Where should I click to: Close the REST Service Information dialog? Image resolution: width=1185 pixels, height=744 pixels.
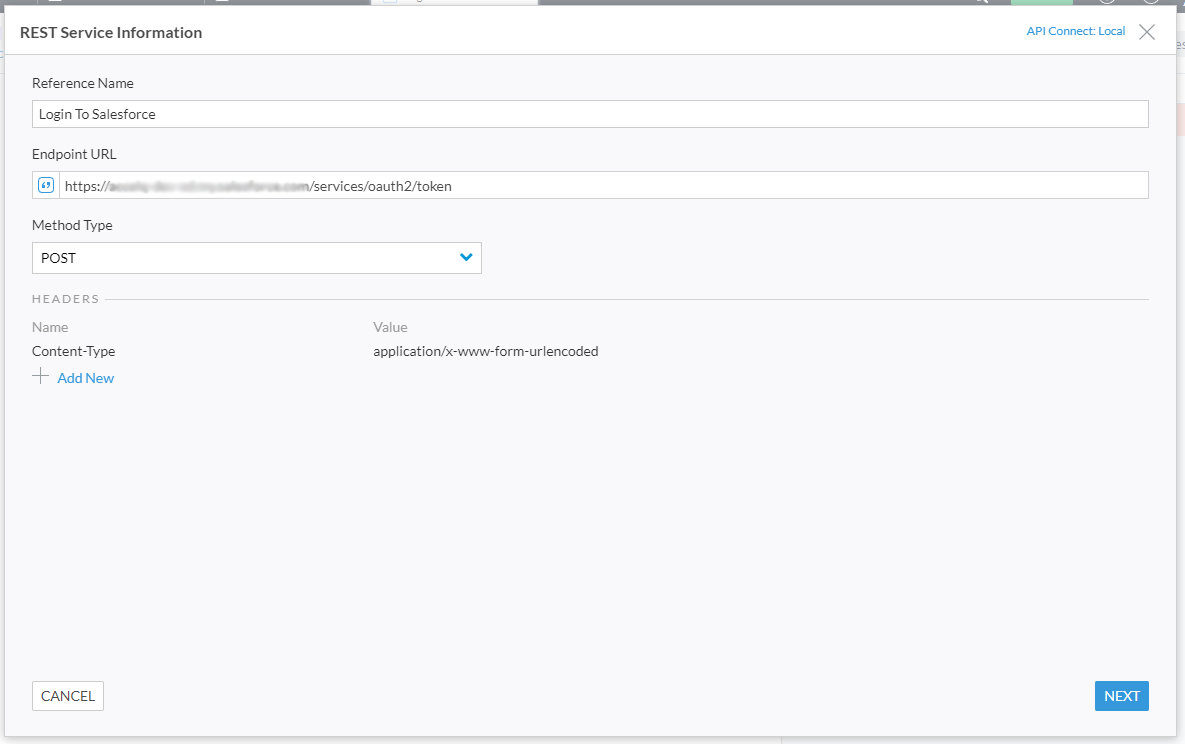(1147, 32)
